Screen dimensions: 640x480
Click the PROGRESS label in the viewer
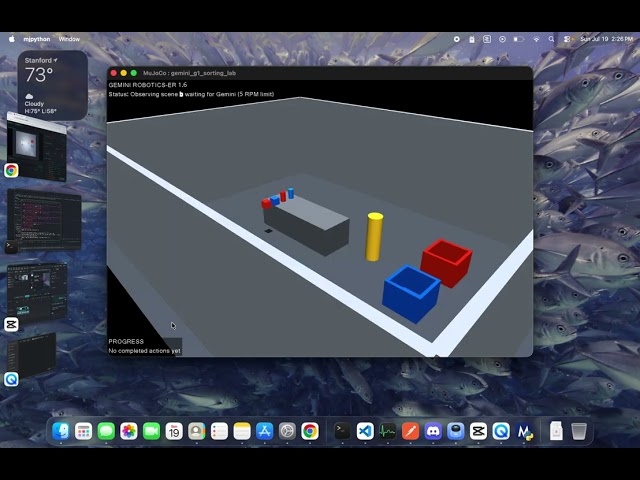126,341
